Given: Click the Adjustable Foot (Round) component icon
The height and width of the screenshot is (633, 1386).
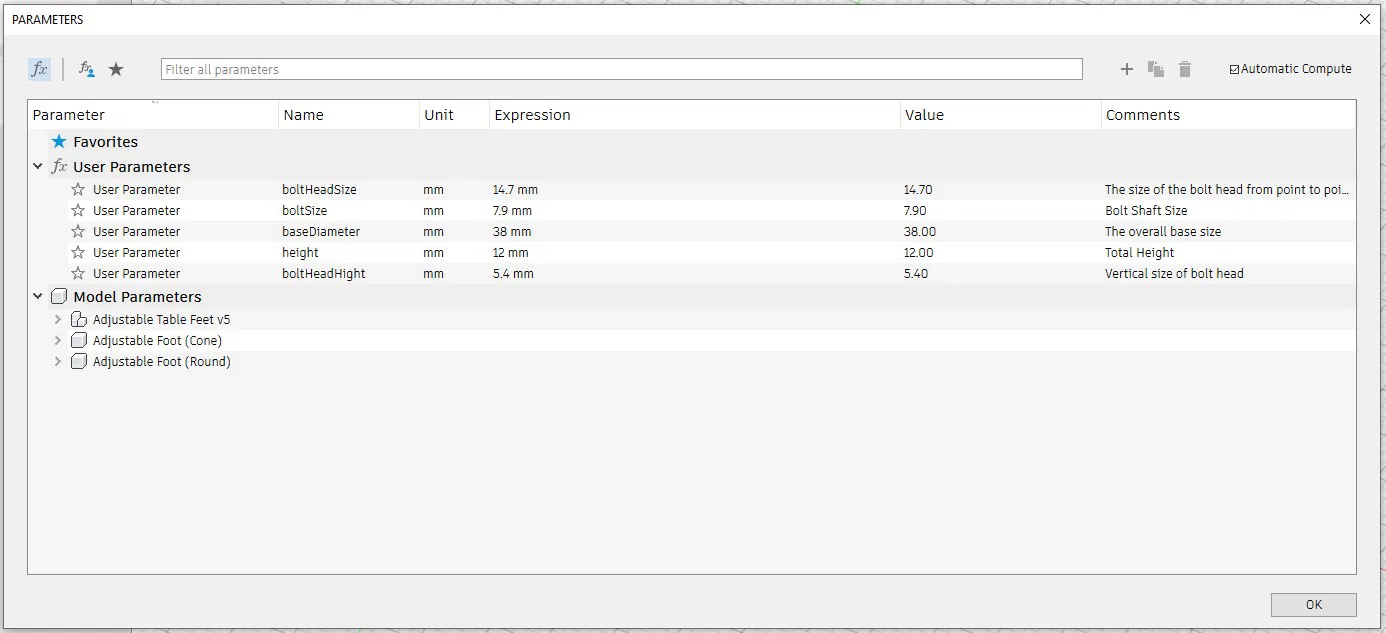Looking at the screenshot, I should 79,362.
